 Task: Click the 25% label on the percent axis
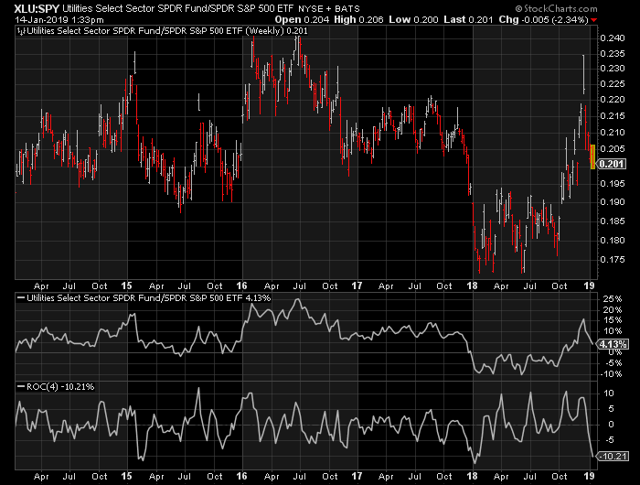pos(613,299)
